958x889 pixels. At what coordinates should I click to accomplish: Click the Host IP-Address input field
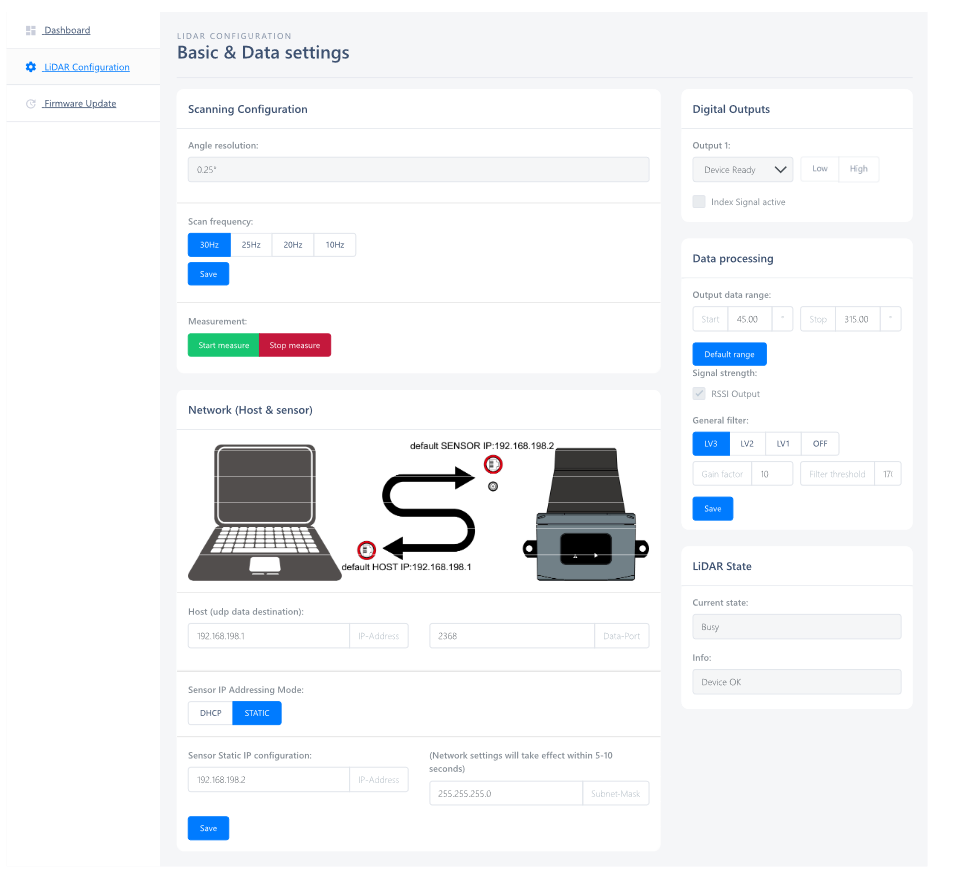[268, 636]
